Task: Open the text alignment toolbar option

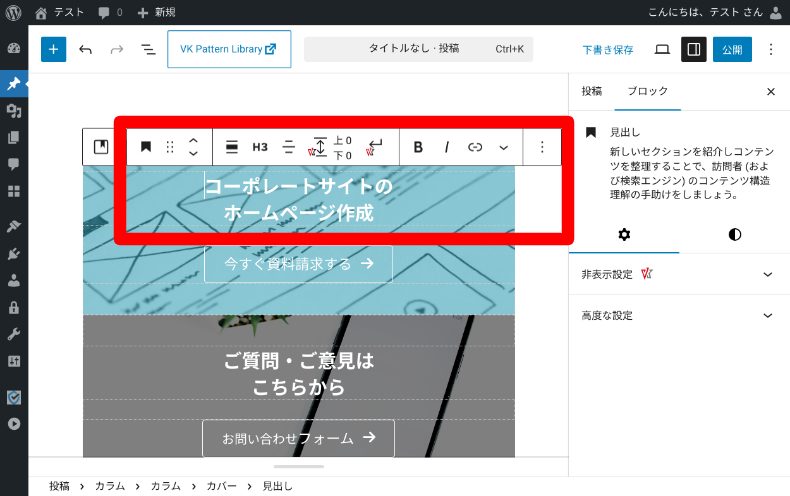Action: click(289, 147)
